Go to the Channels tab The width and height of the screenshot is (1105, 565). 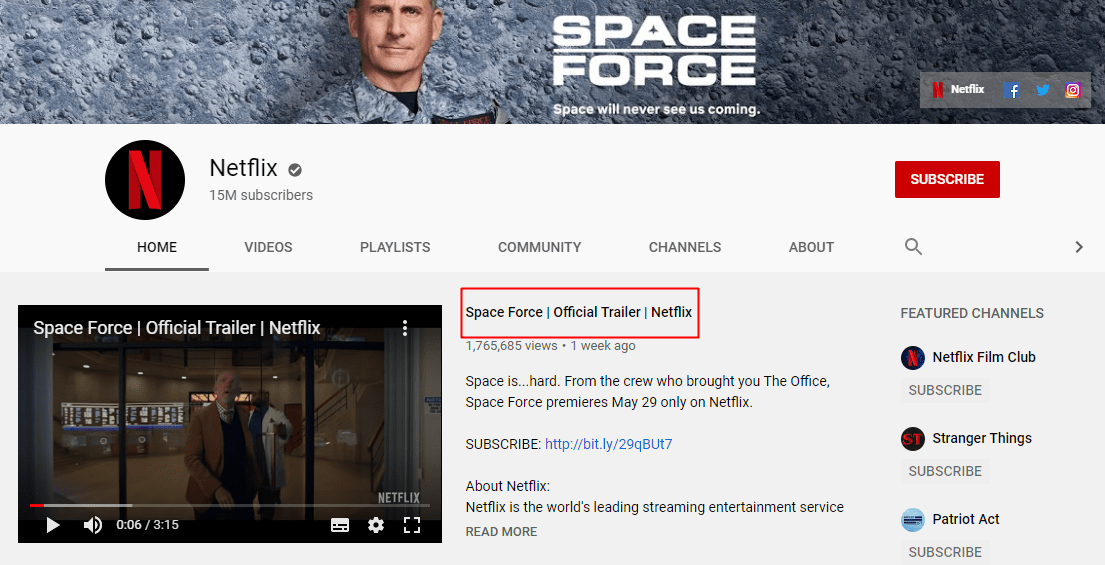coord(685,247)
